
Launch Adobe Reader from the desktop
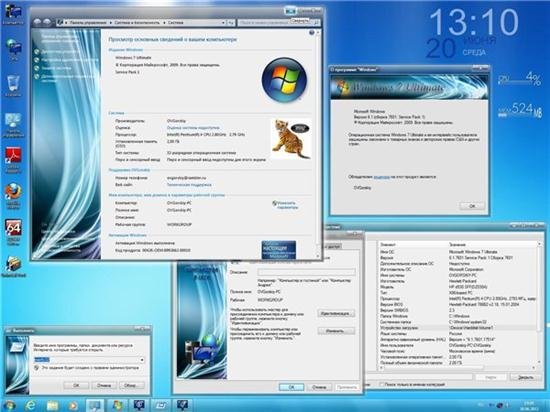[13, 161]
